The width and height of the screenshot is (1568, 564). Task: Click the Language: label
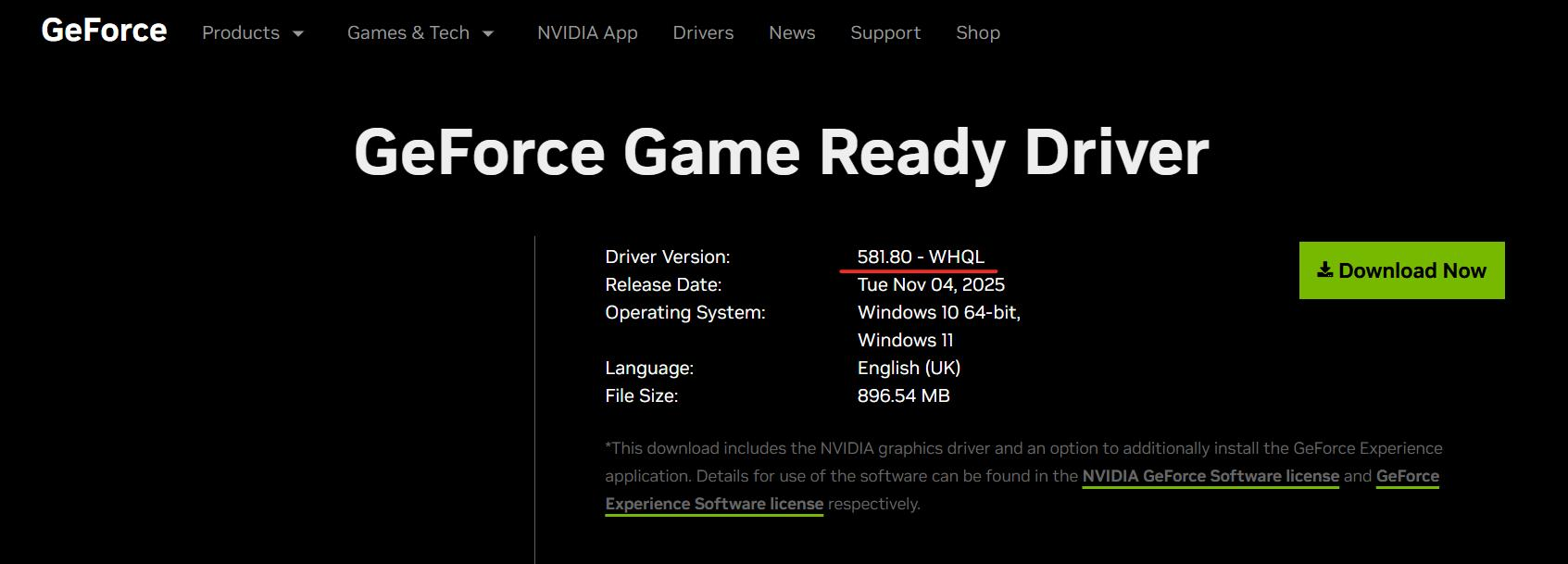pos(649,368)
